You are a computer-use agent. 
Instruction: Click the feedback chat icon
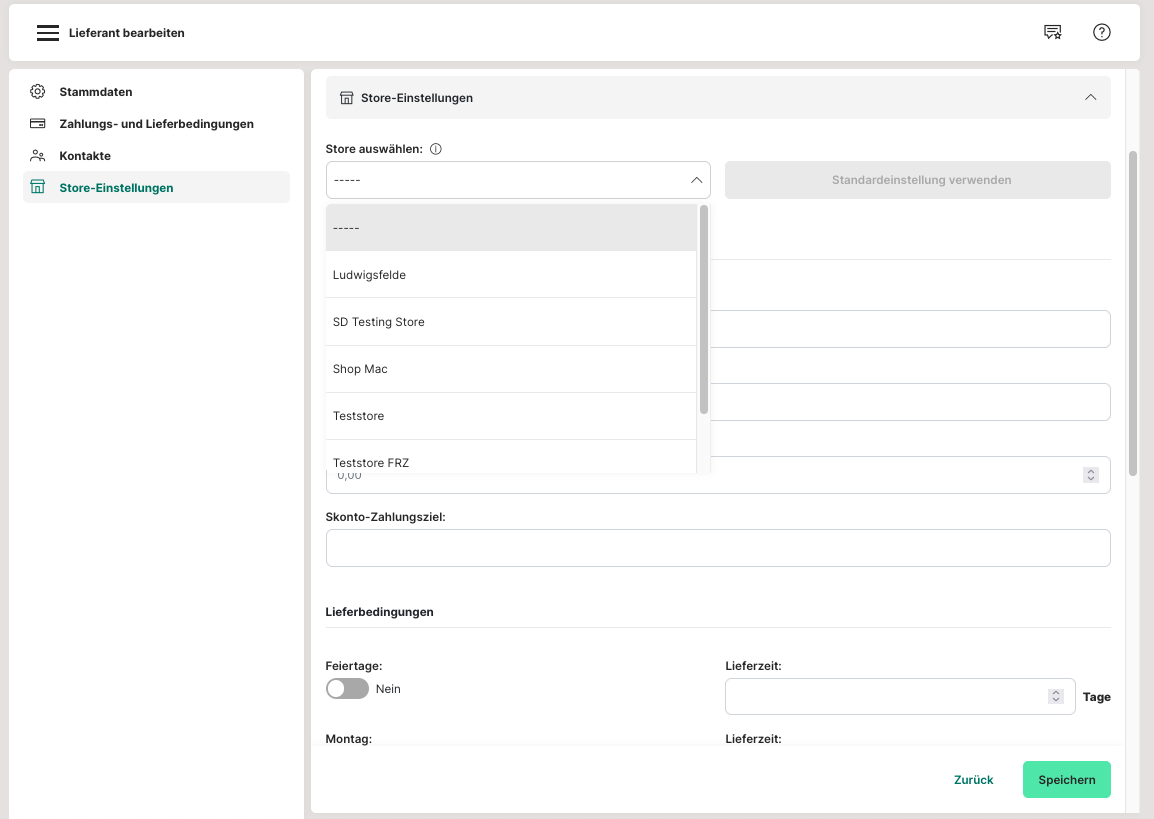click(1052, 33)
